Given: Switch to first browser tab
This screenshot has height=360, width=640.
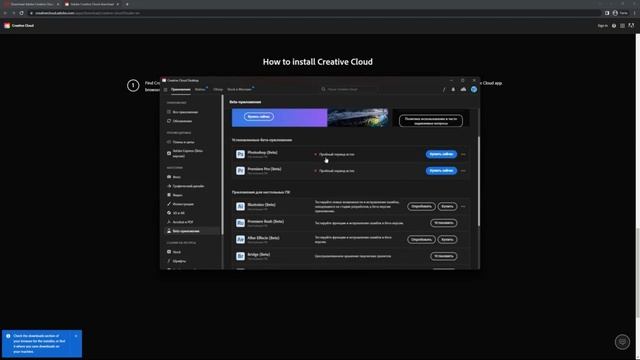Looking at the screenshot, I should pyautogui.click(x=33, y=4).
